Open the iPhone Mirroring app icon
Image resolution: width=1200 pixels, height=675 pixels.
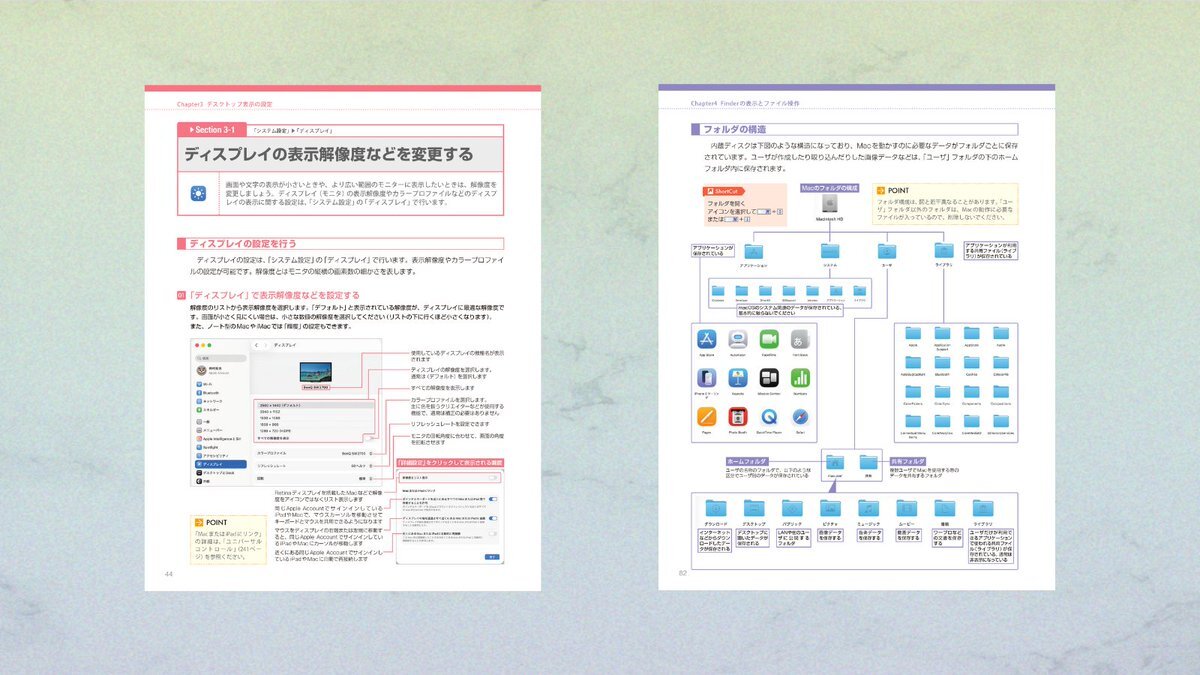pos(707,378)
